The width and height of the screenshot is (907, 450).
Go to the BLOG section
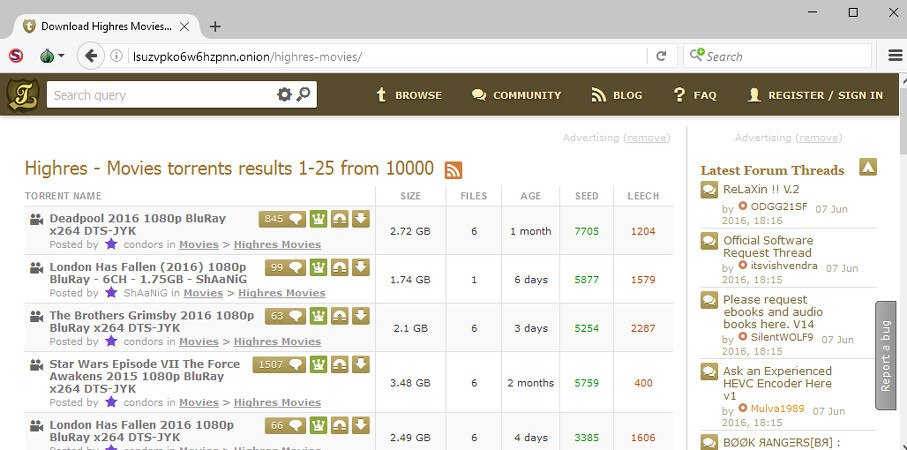[x=617, y=95]
